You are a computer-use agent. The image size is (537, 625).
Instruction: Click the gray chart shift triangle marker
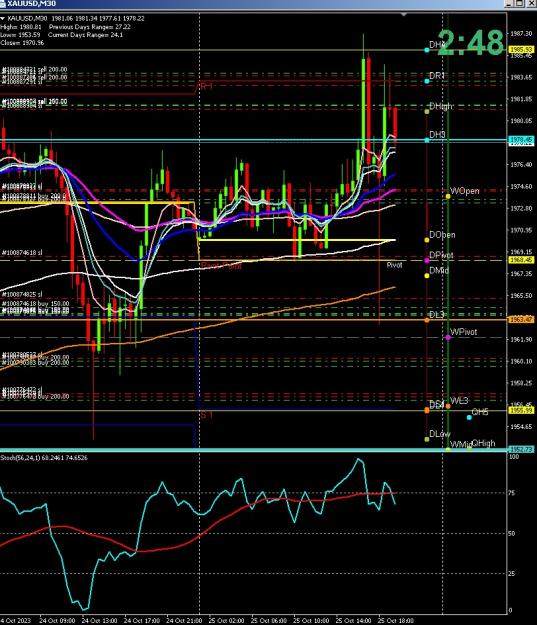coord(404,14)
